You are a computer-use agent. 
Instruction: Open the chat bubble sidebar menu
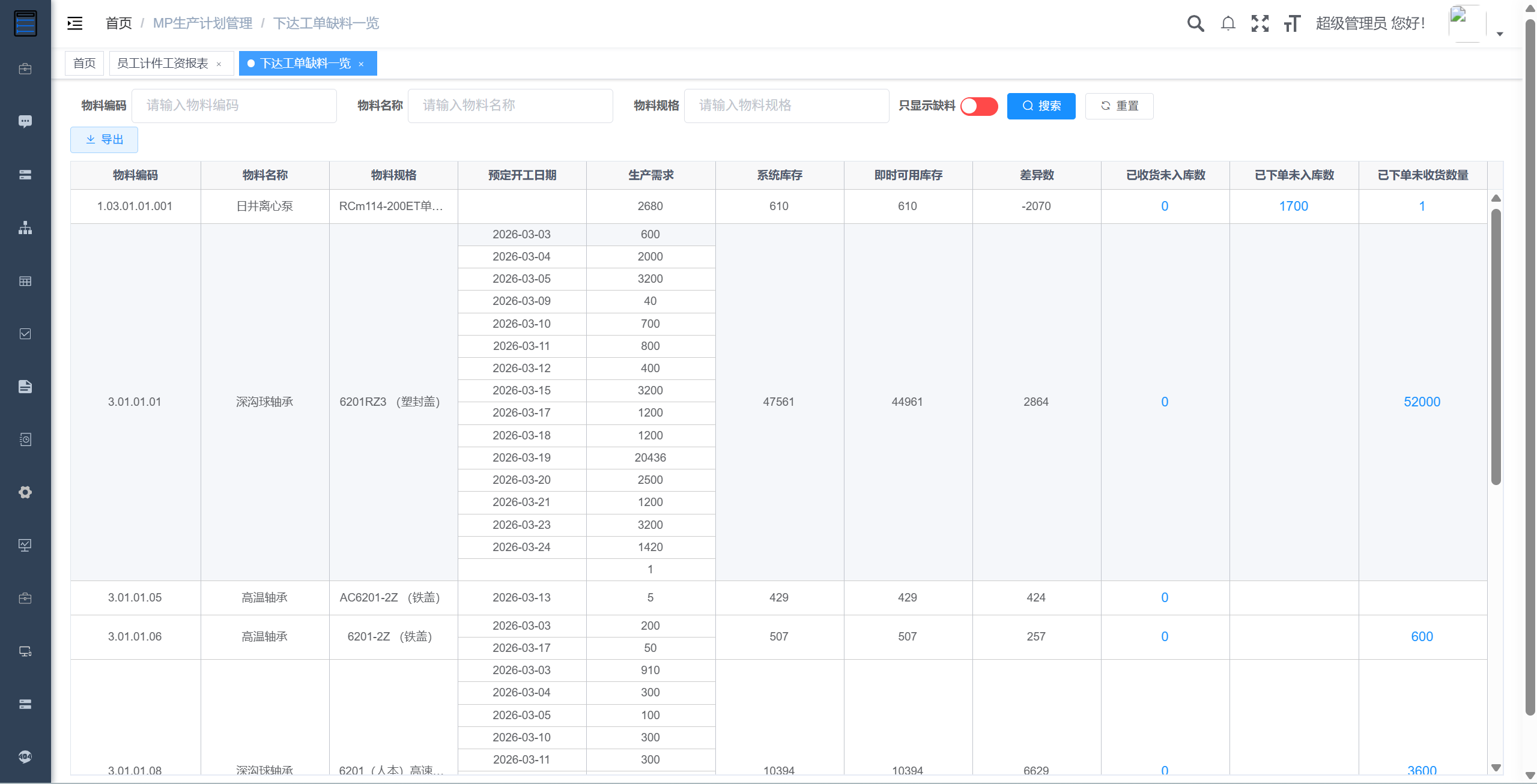(x=25, y=122)
